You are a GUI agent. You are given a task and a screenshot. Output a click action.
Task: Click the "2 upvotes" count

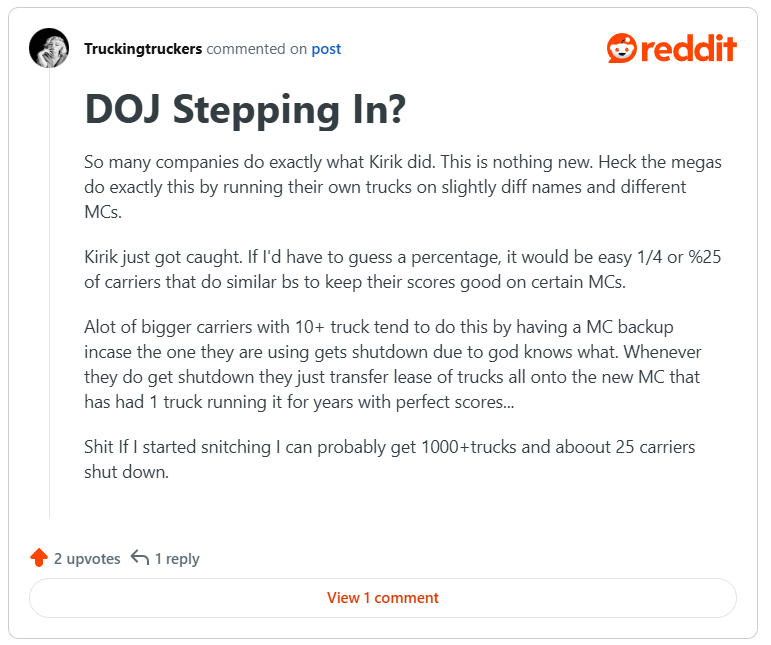tap(87, 559)
